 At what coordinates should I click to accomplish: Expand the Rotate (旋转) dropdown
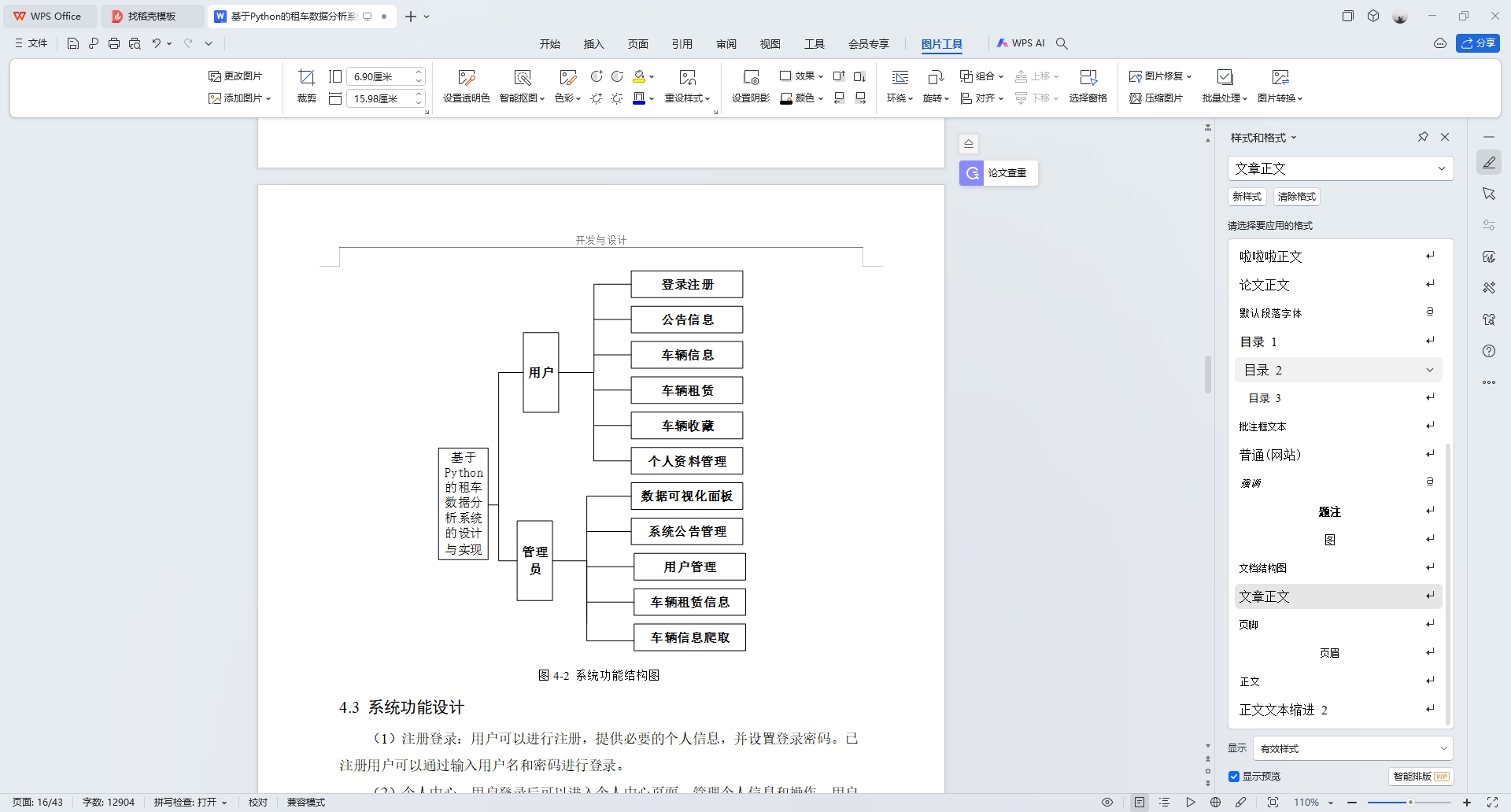[x=936, y=98]
